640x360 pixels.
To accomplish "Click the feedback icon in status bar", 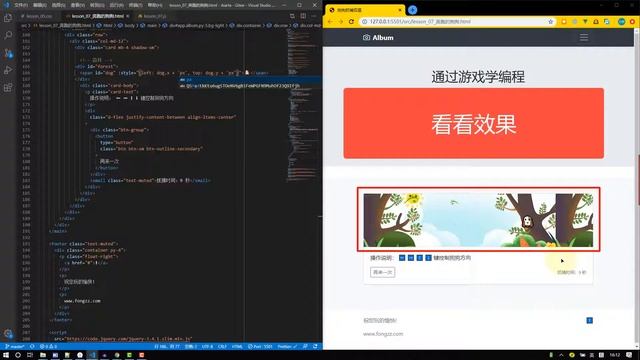I will tap(305, 347).
